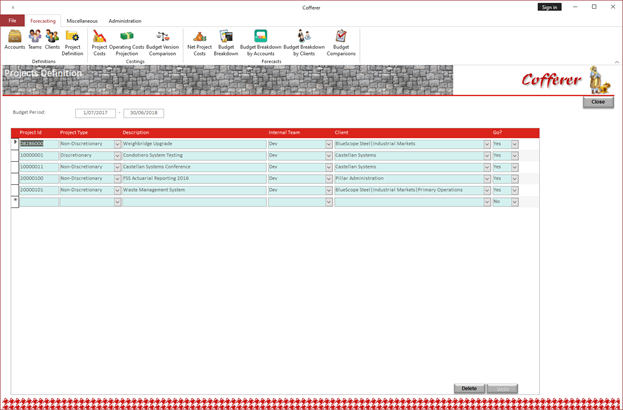Expand Project Type dropdown for Weighbridge Upgrade

point(117,144)
